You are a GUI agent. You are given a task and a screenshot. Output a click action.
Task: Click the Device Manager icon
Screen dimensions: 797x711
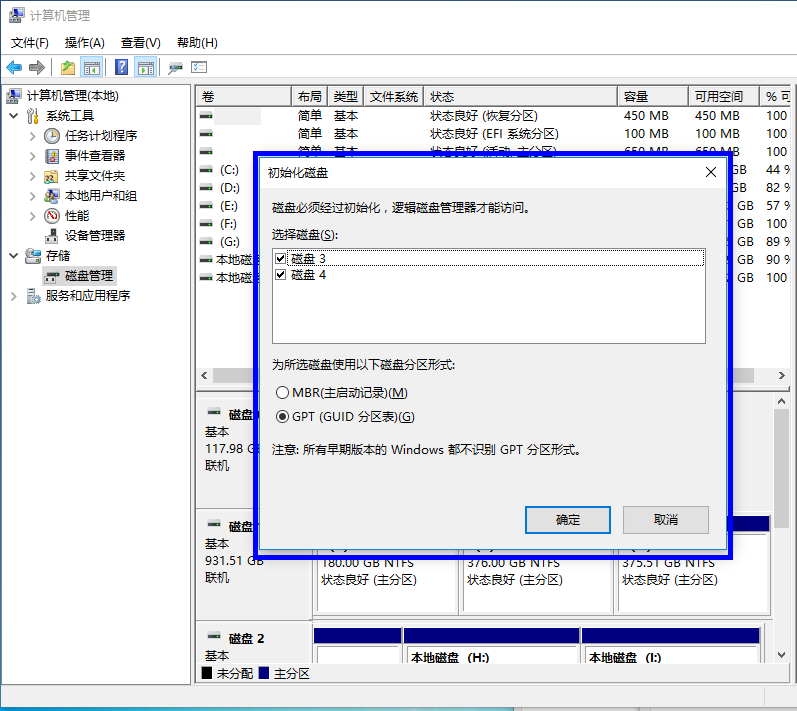[x=52, y=236]
